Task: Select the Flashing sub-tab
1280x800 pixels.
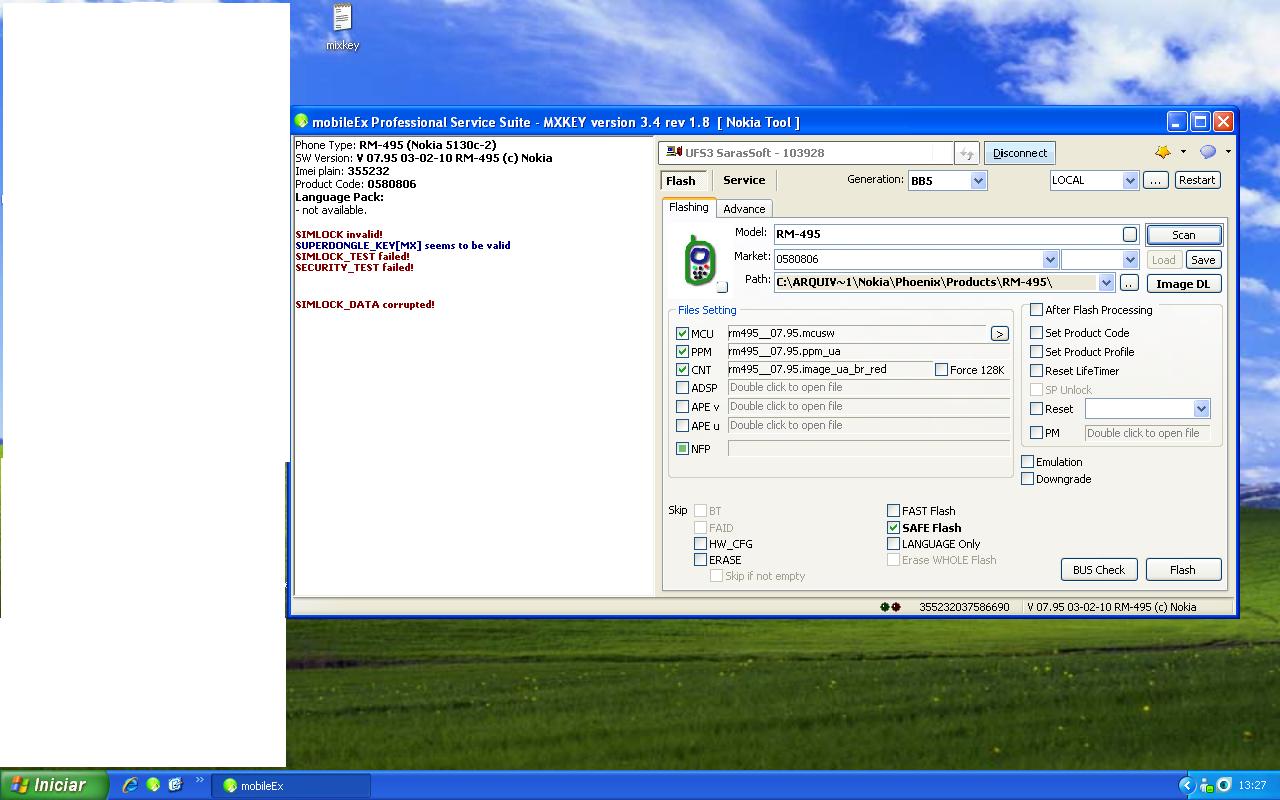Action: tap(689, 207)
